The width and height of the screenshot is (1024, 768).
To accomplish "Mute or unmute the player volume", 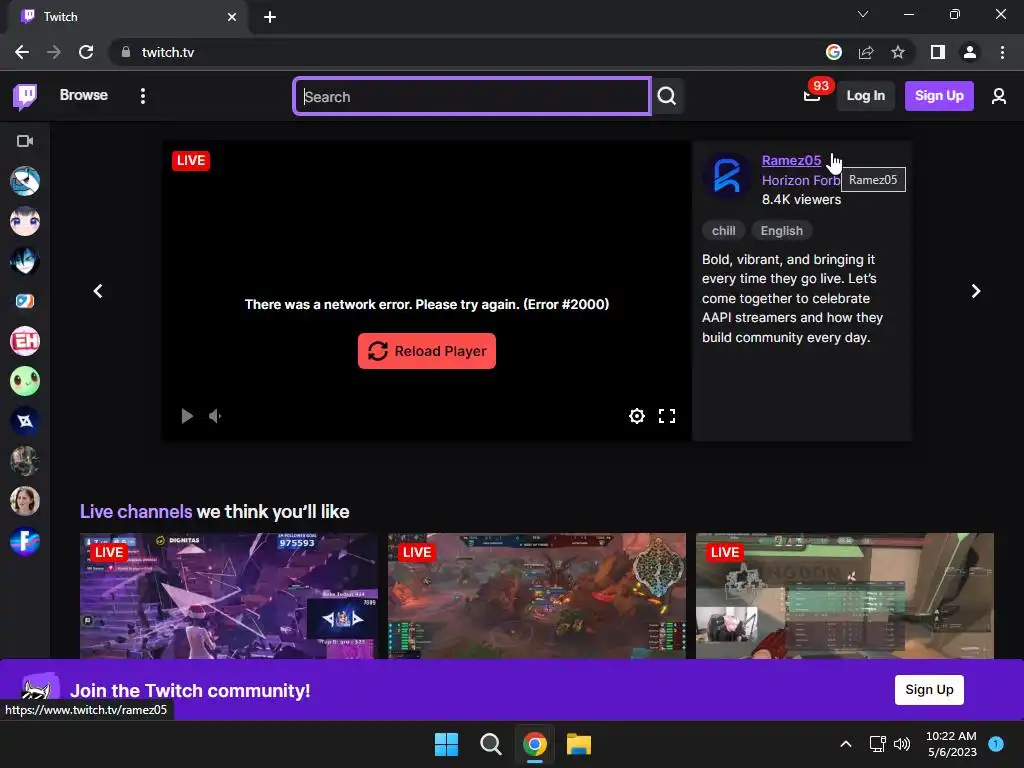I will [x=215, y=416].
